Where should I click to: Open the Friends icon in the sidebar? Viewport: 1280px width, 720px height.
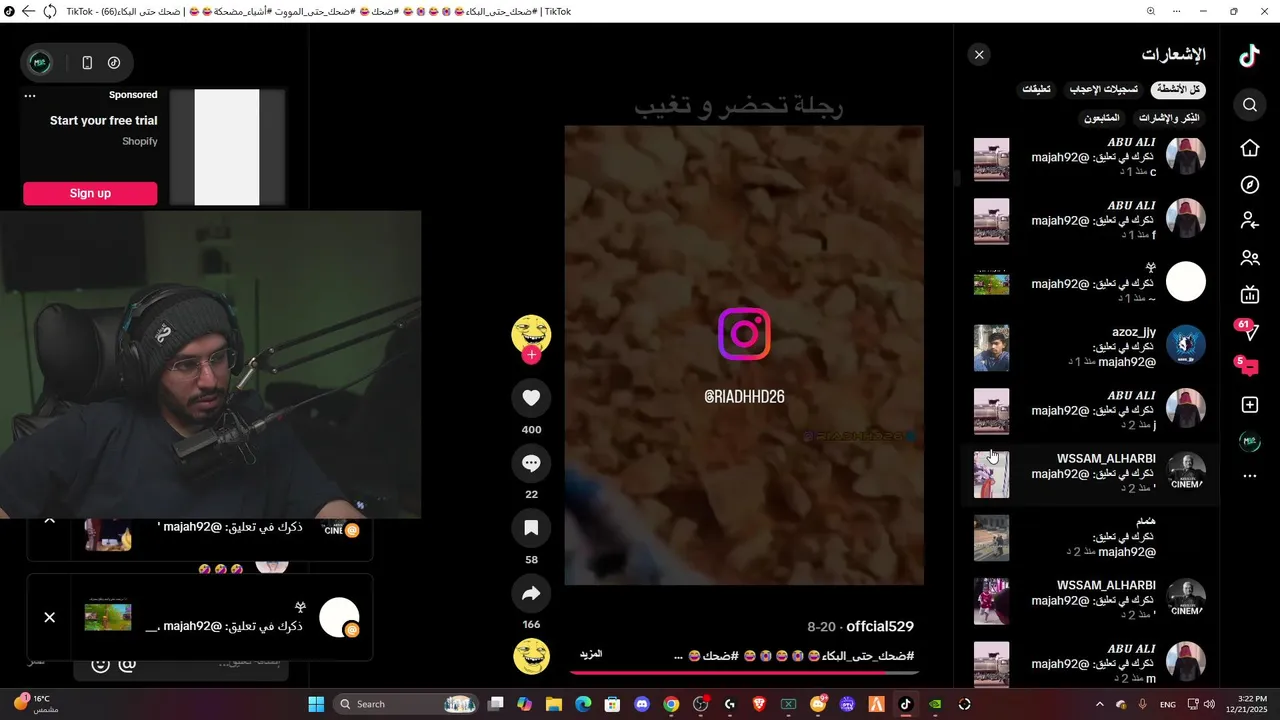click(x=1250, y=258)
